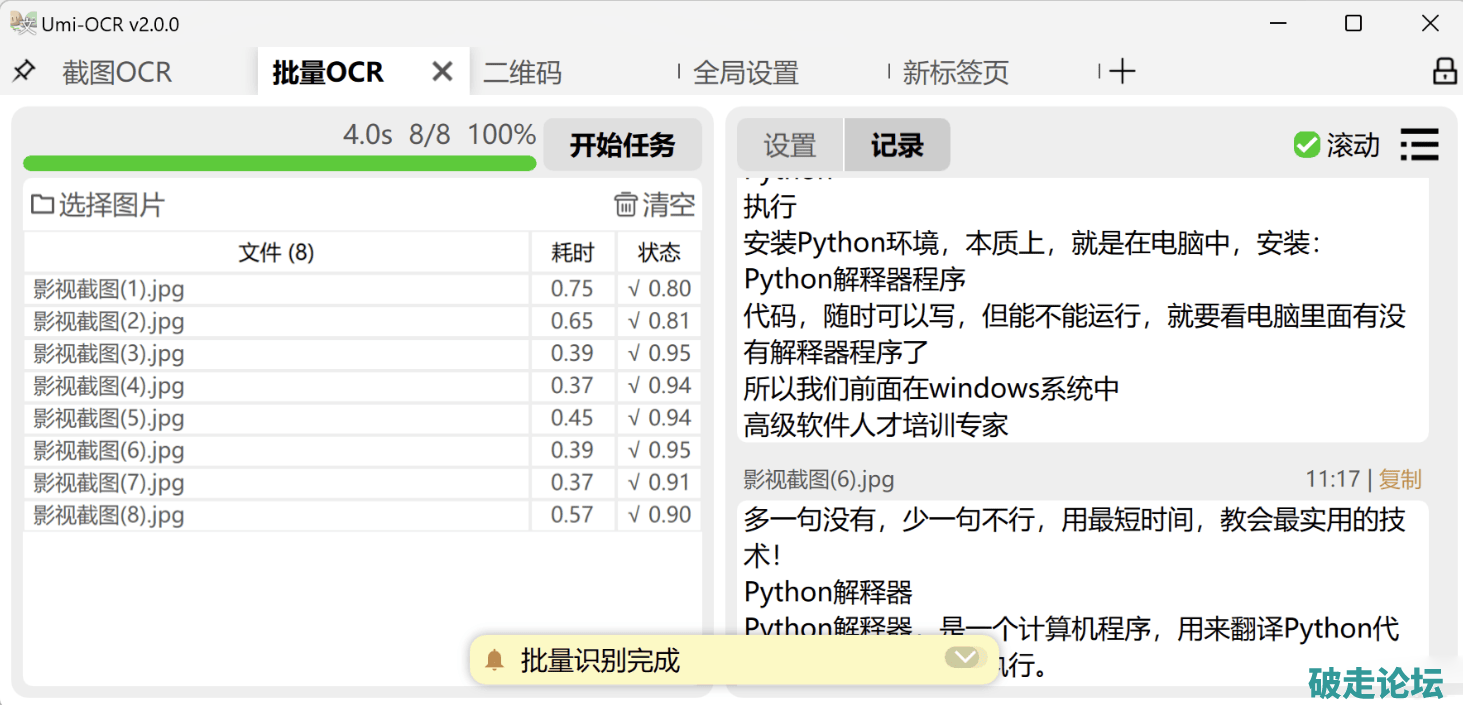Select file 影视截图(3).jpg in list
The width and height of the screenshot is (1463, 705).
click(x=109, y=354)
